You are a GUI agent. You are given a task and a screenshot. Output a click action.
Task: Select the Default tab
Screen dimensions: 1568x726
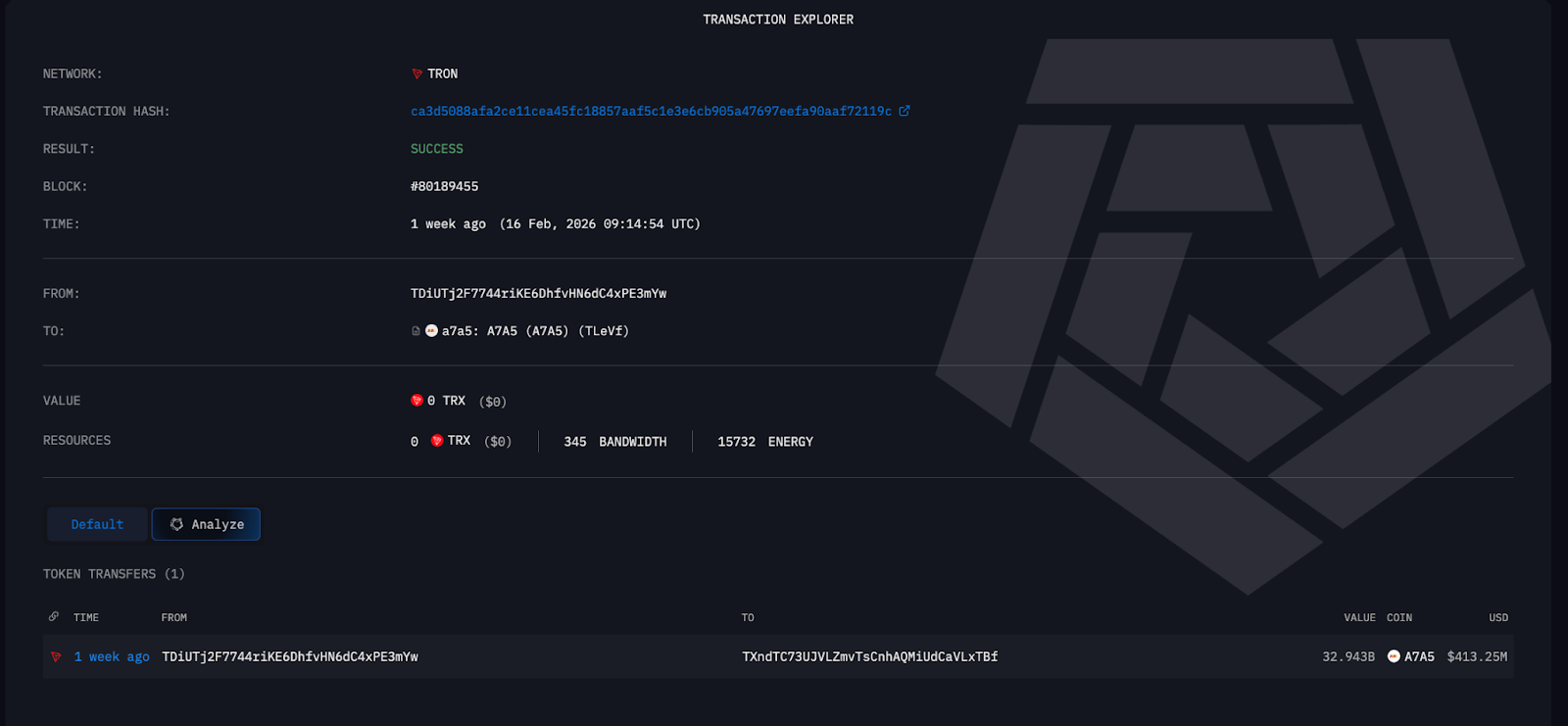97,524
